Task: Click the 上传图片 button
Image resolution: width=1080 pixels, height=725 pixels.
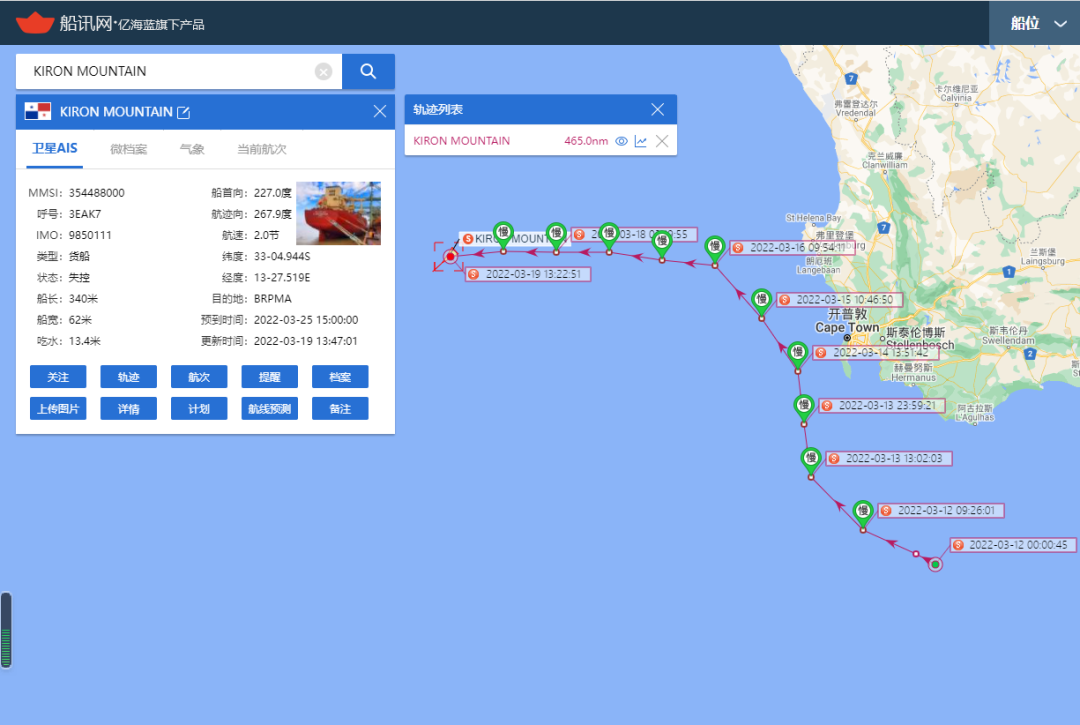Action: click(x=58, y=408)
